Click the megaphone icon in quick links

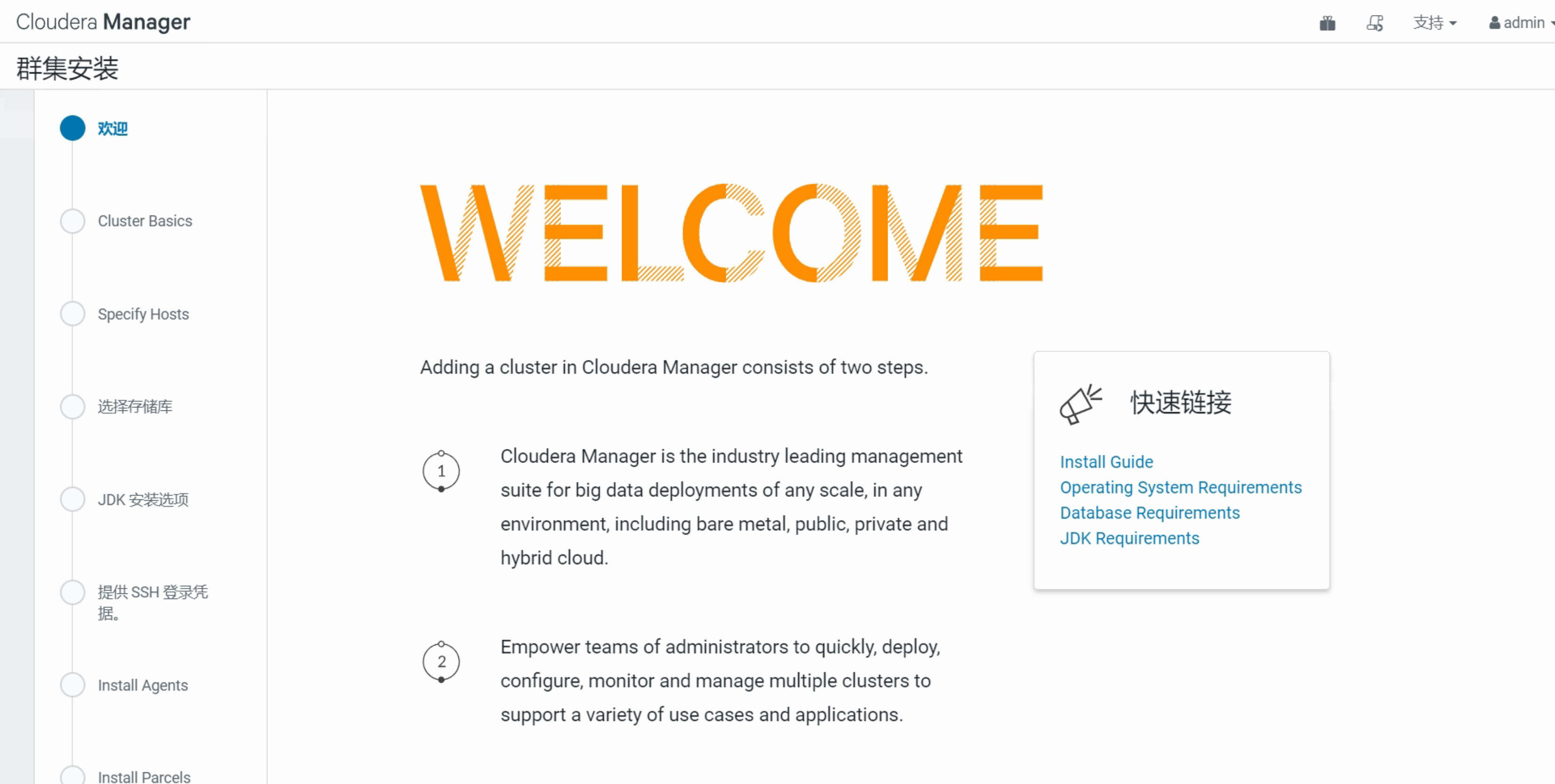click(1080, 404)
